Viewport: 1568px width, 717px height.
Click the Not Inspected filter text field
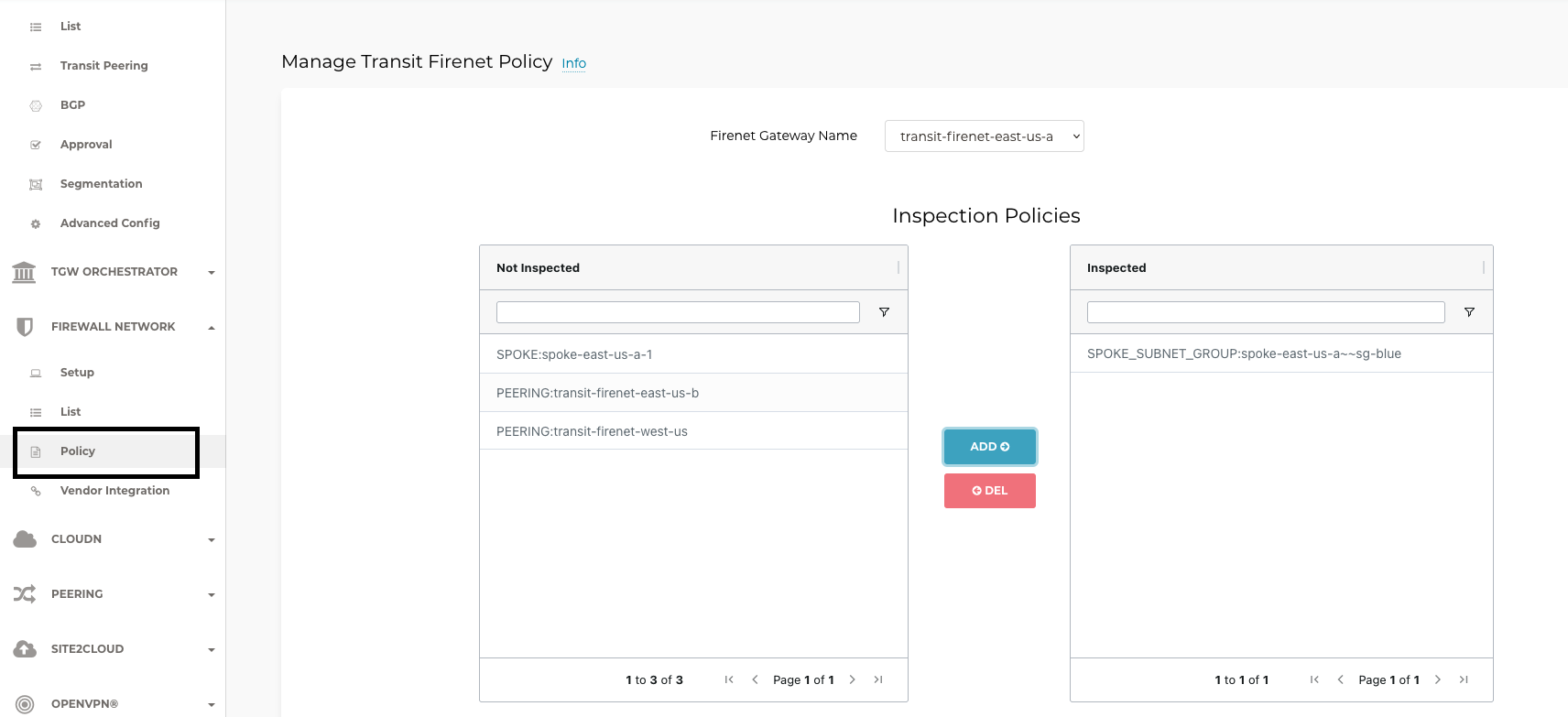678,312
